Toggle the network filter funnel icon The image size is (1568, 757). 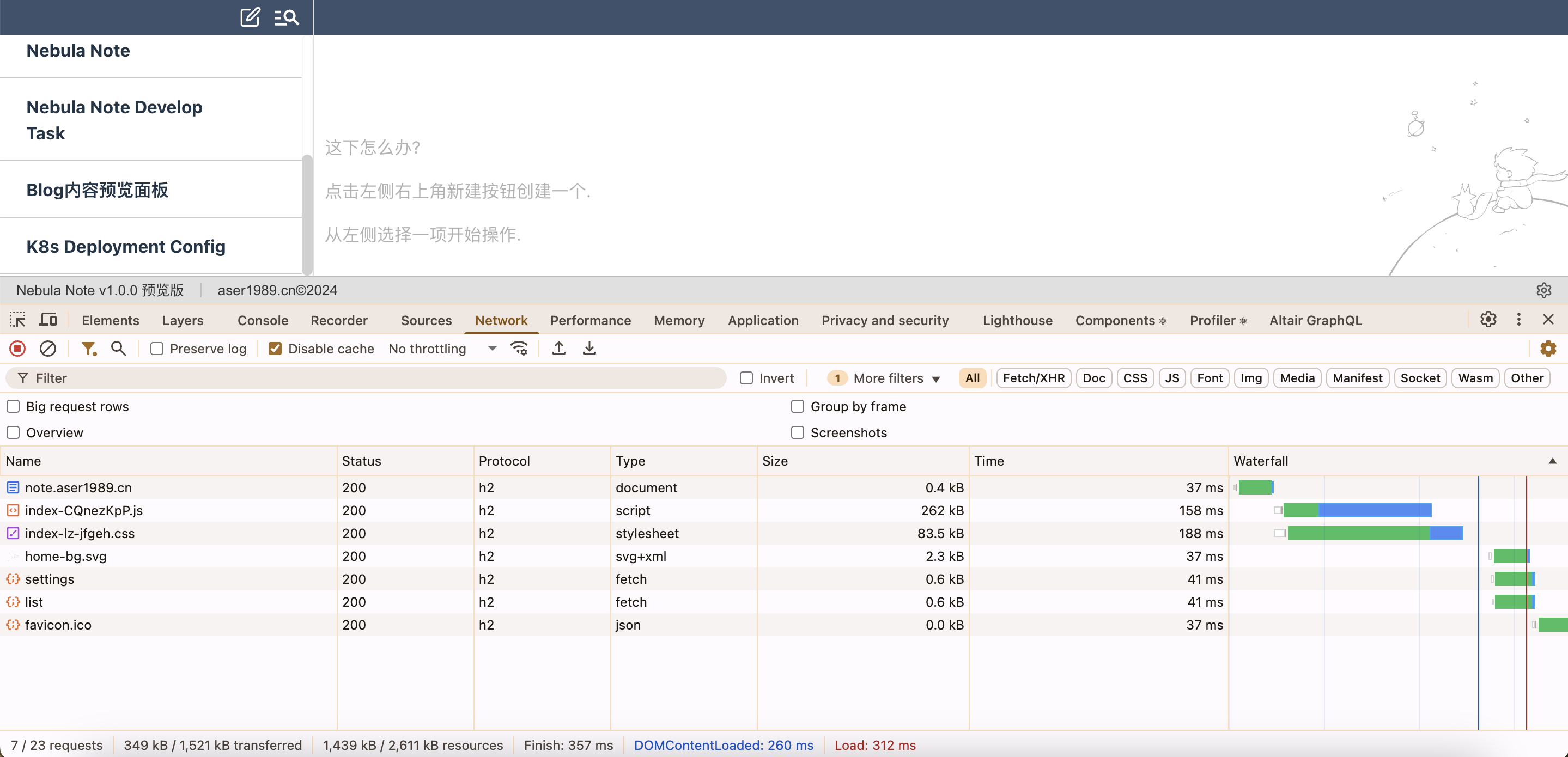(x=89, y=349)
